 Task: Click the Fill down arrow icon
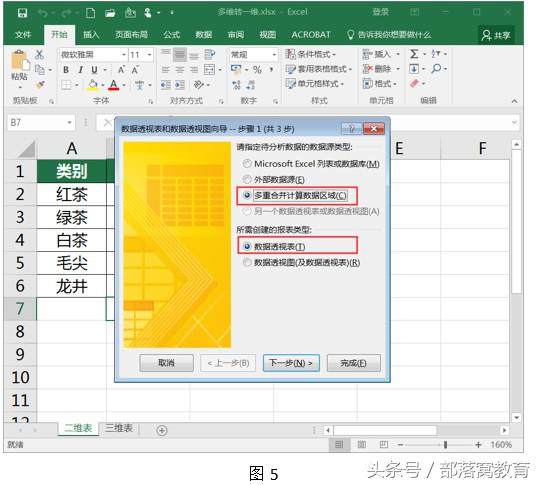pyautogui.click(x=414, y=69)
